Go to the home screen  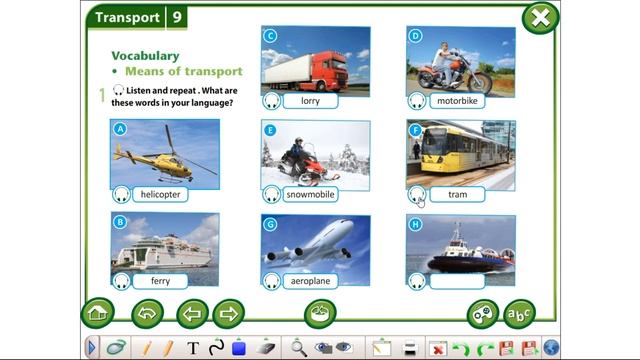point(98,313)
